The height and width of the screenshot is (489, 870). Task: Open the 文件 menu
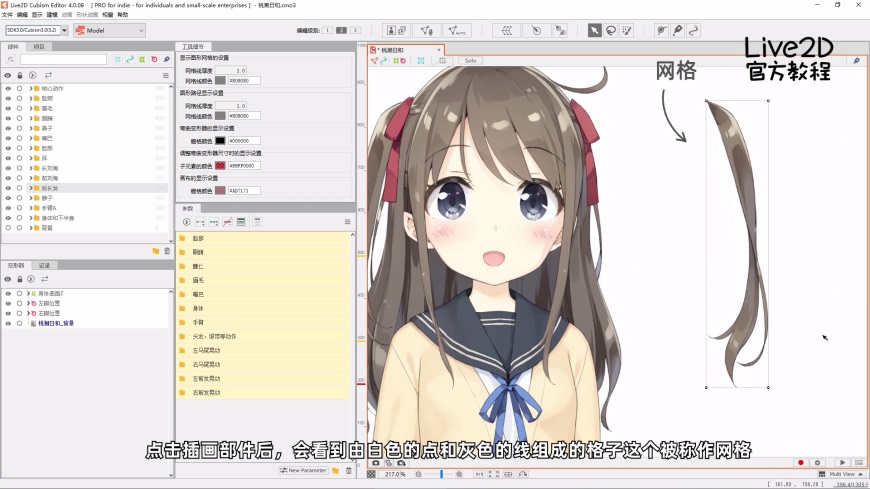(7, 14)
